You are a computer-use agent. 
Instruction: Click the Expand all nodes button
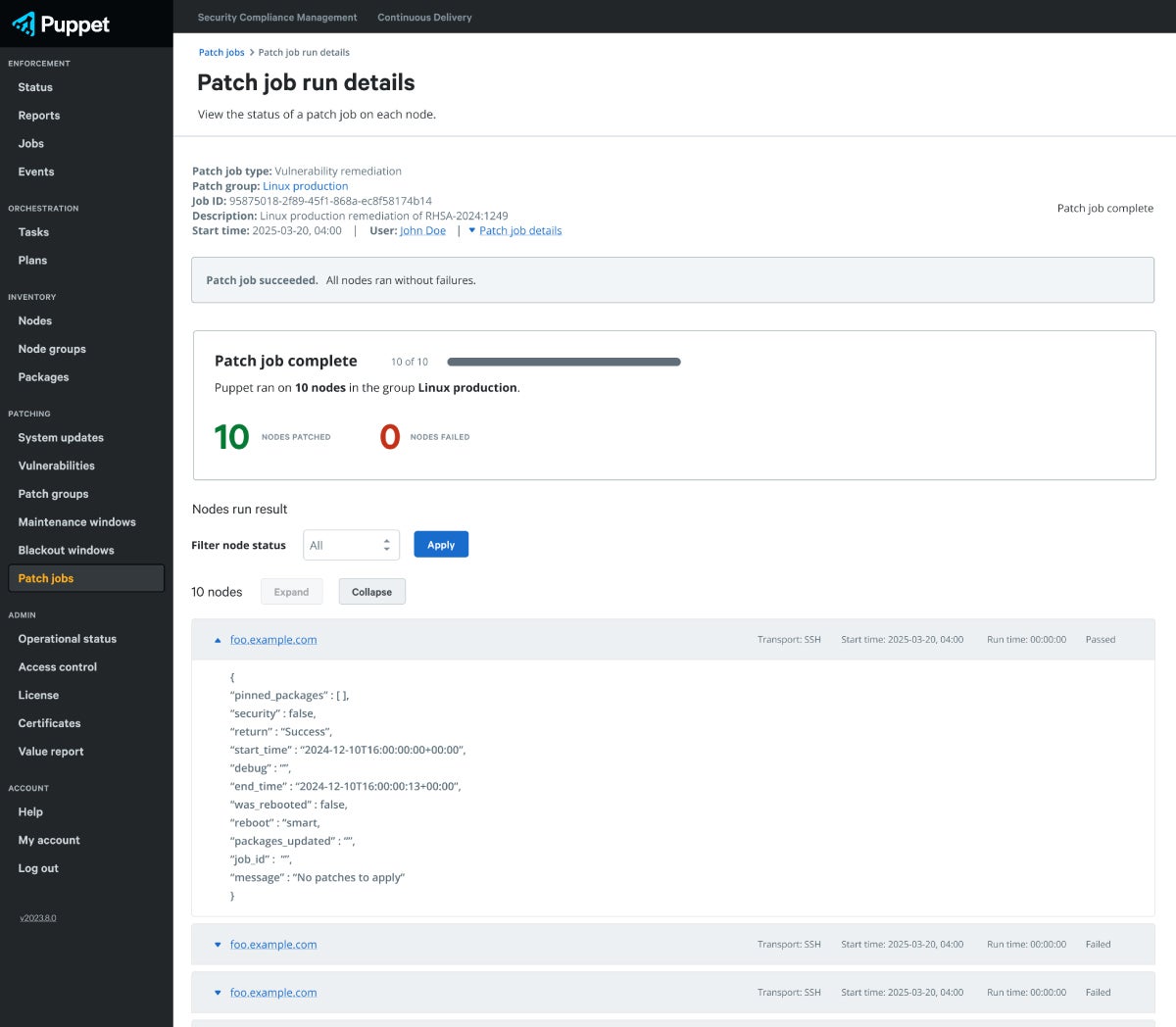point(291,592)
